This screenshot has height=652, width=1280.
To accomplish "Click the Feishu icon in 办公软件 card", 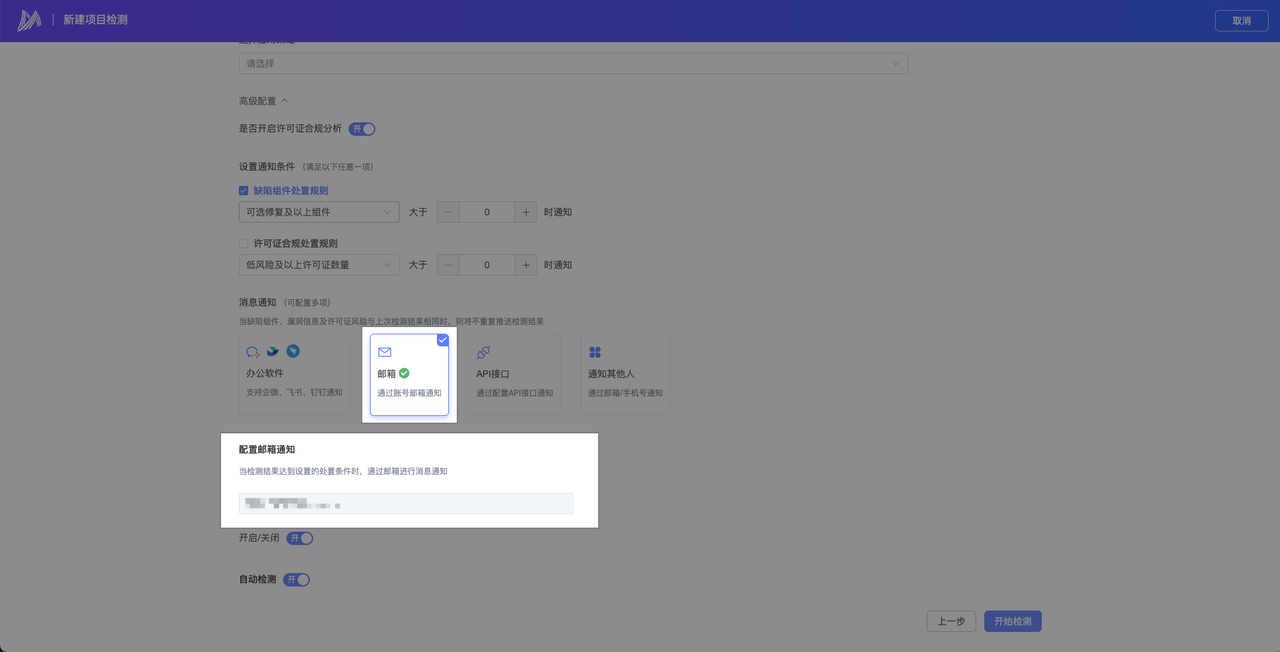I will pyautogui.click(x=272, y=352).
